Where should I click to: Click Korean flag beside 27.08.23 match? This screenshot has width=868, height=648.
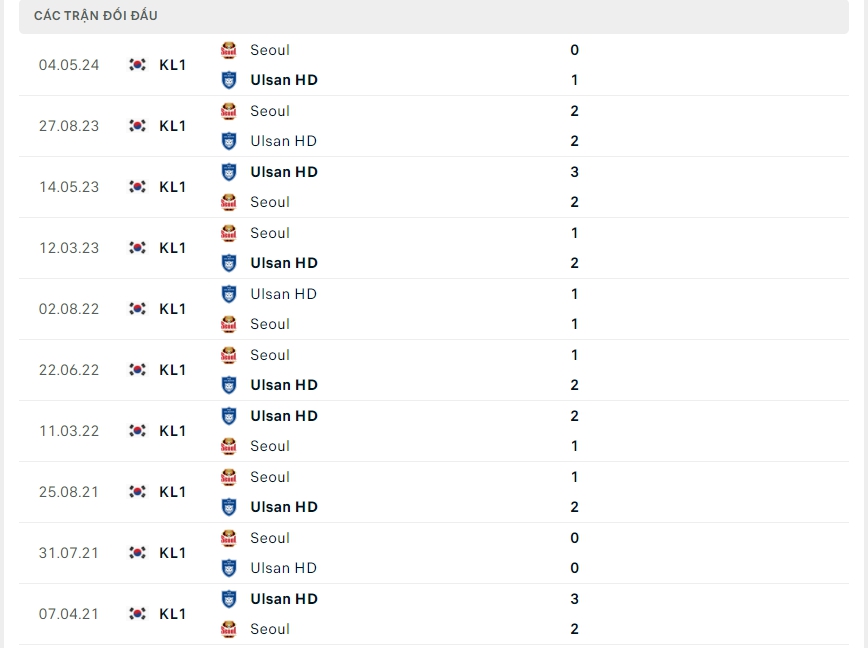click(x=138, y=126)
